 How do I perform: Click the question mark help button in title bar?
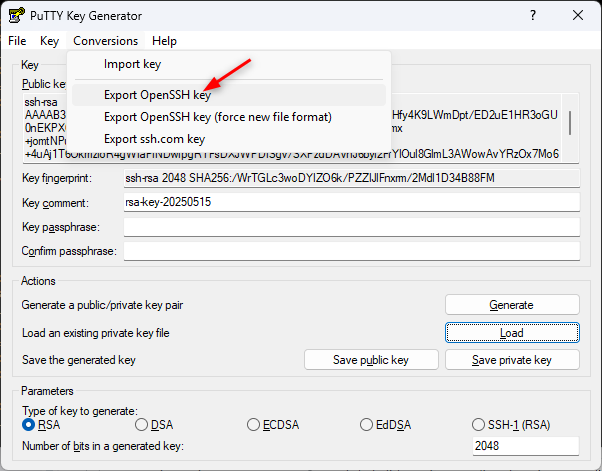533,15
